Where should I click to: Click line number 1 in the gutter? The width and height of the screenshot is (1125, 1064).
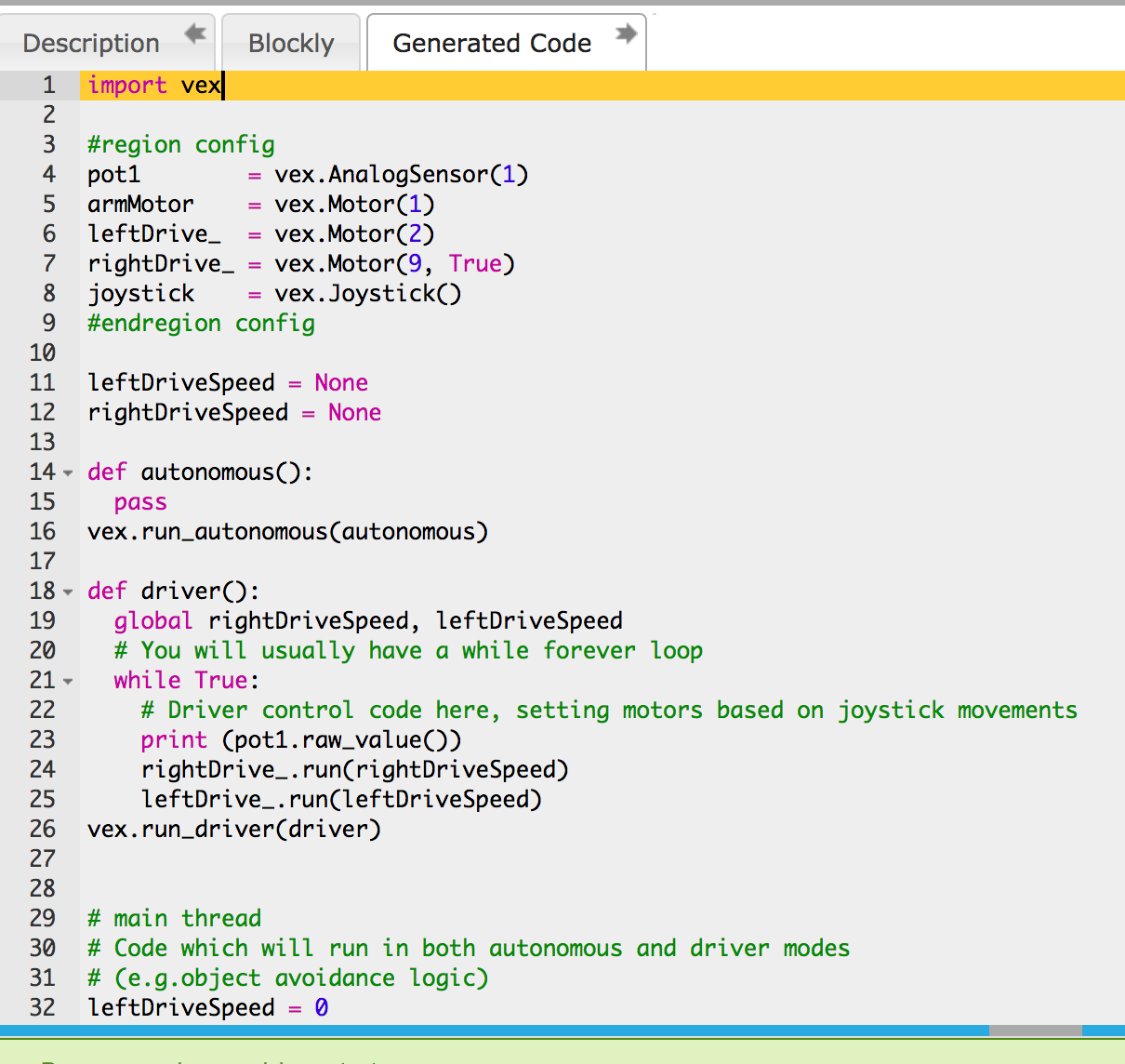click(x=49, y=86)
